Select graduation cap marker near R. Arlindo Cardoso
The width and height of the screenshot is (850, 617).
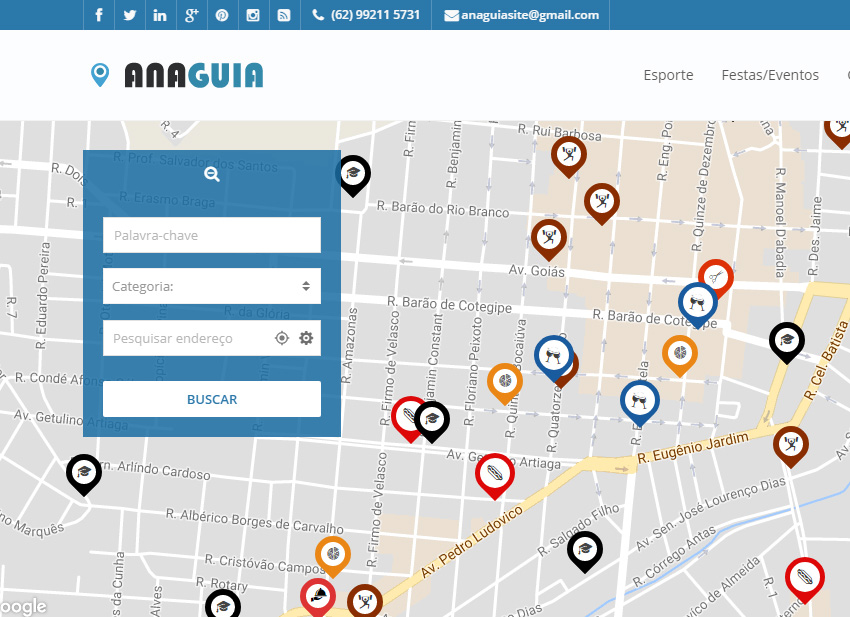click(x=84, y=472)
